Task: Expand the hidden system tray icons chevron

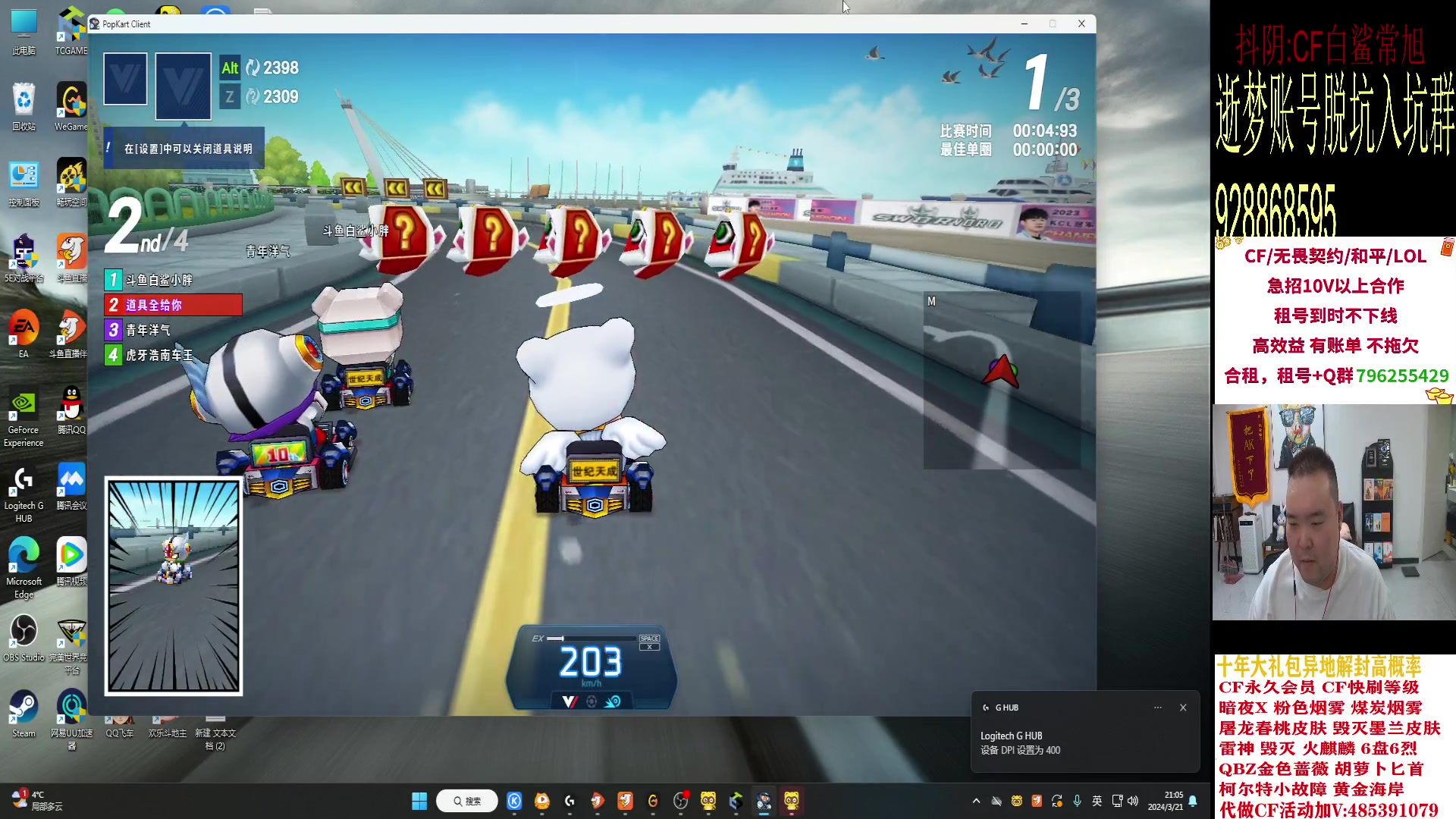Action: [976, 801]
